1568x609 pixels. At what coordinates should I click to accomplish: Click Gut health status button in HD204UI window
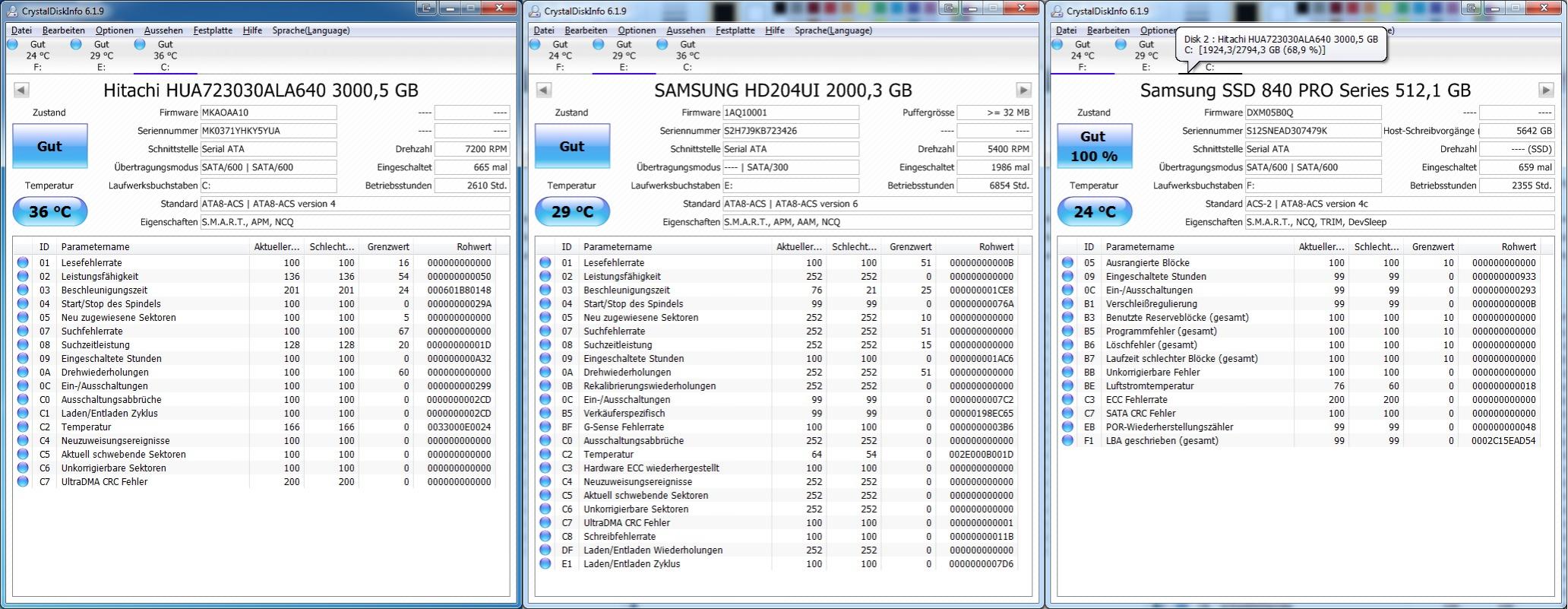[x=572, y=146]
